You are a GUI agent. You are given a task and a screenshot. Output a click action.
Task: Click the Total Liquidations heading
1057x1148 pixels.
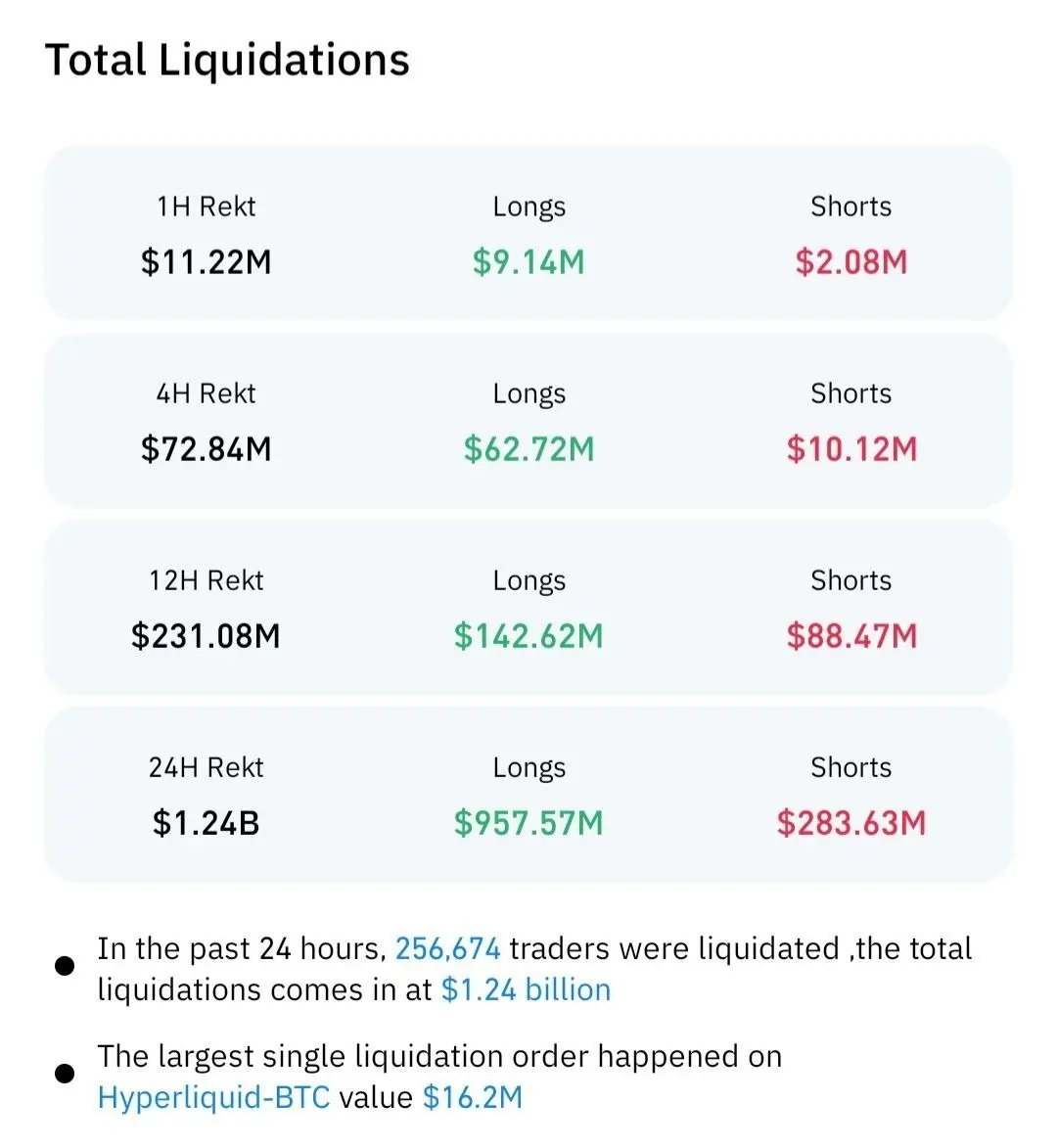point(227,61)
